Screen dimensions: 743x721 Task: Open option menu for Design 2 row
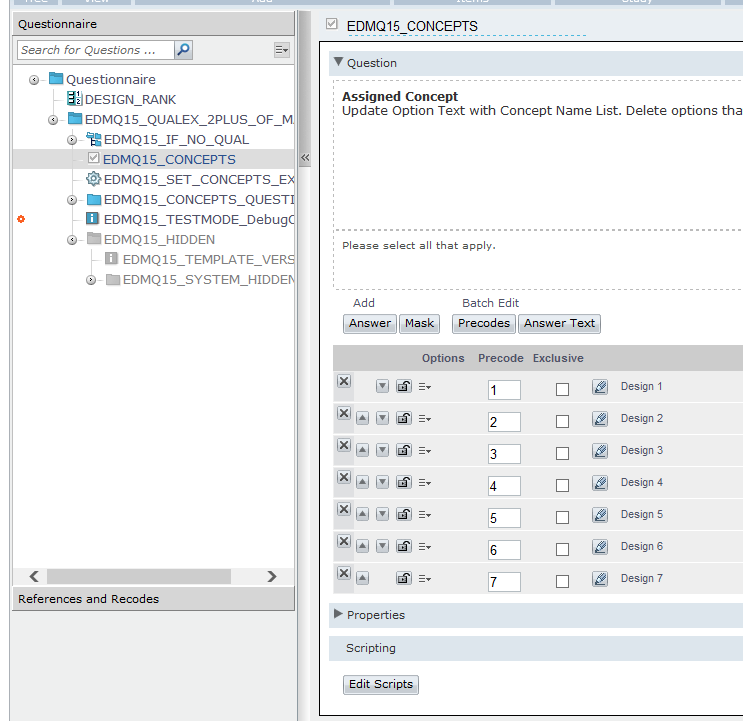click(425, 419)
